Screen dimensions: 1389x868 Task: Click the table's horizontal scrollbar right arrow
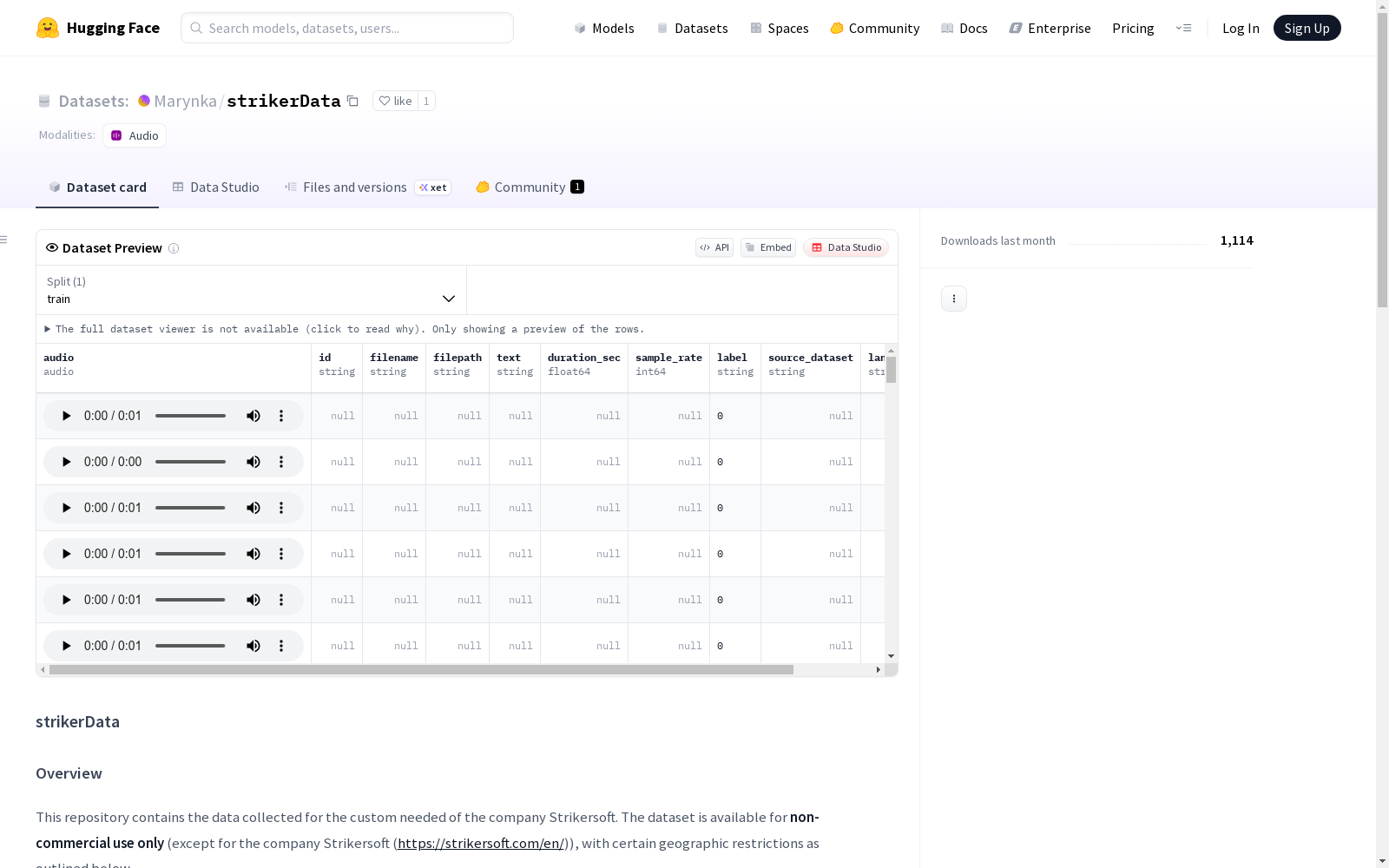[879, 670]
